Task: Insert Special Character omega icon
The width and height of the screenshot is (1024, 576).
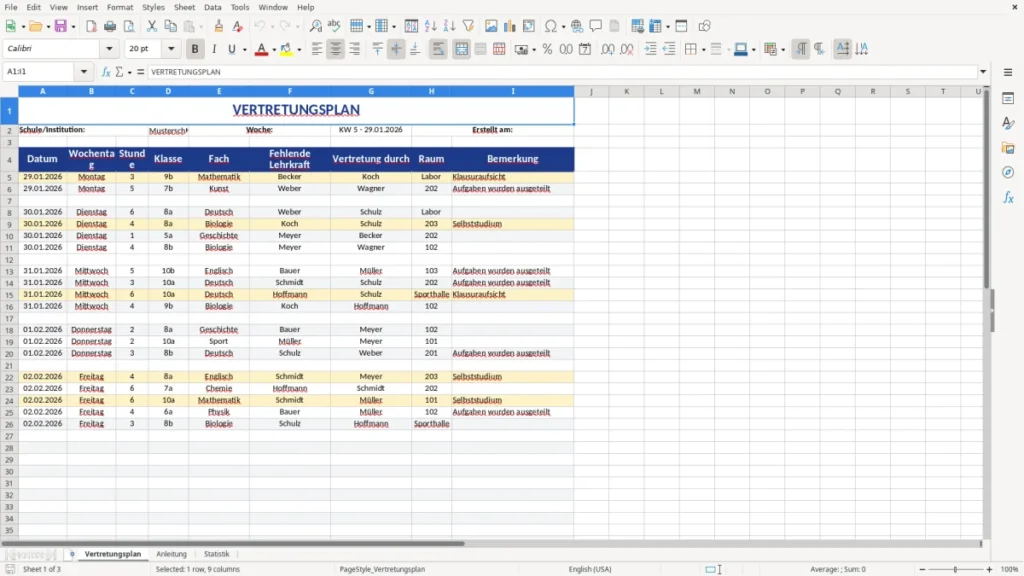Action: coord(551,26)
